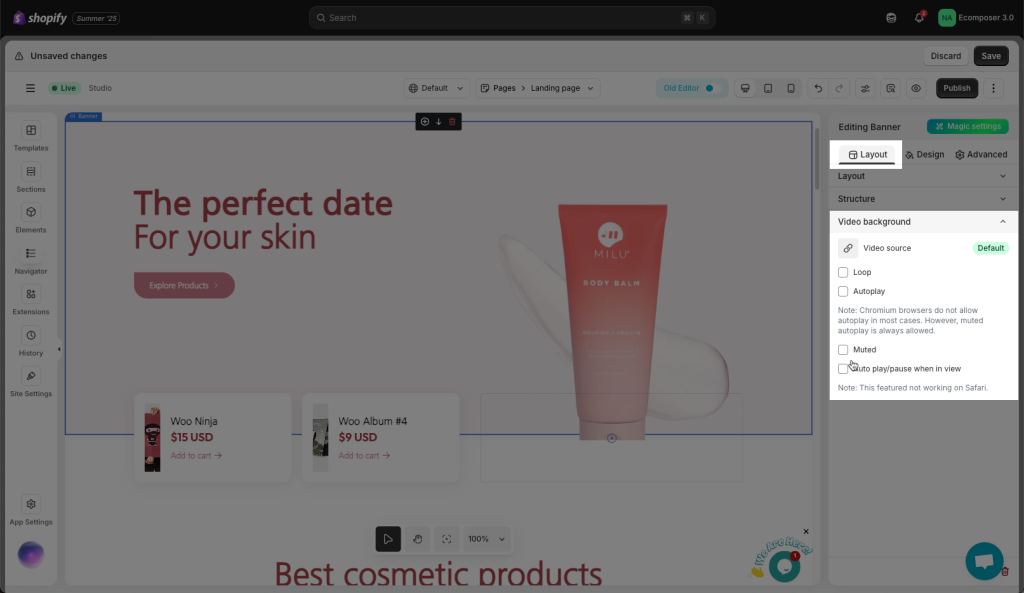The image size is (1024, 593).
Task: Click the Studio label
Action: 100,88
